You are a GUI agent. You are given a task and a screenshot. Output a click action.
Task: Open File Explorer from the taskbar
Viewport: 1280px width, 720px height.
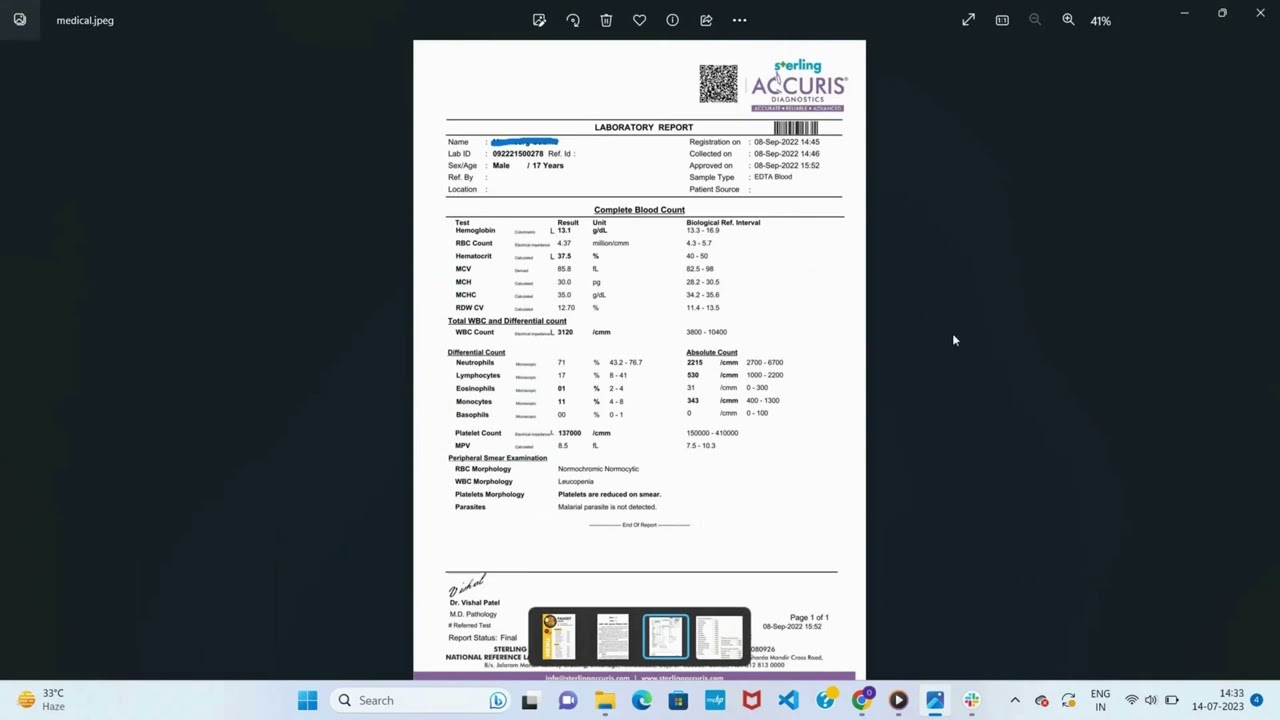(x=605, y=700)
